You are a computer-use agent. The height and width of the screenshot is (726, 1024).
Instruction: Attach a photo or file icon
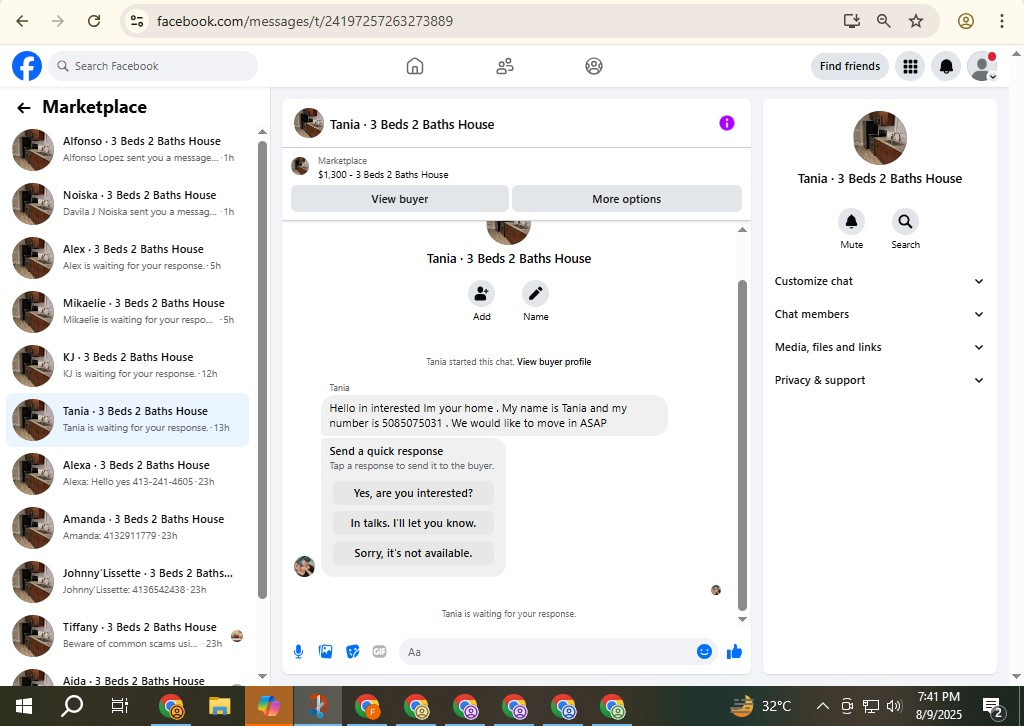click(x=325, y=652)
